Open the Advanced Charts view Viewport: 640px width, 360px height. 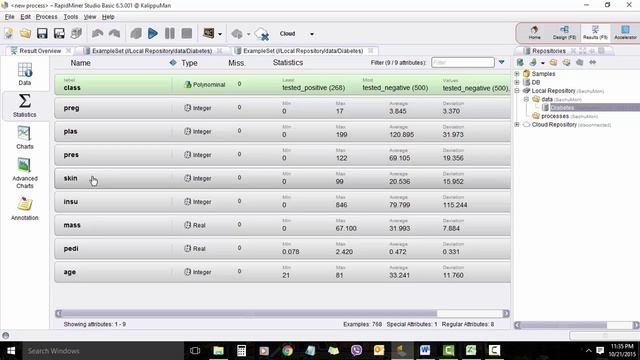(24, 173)
